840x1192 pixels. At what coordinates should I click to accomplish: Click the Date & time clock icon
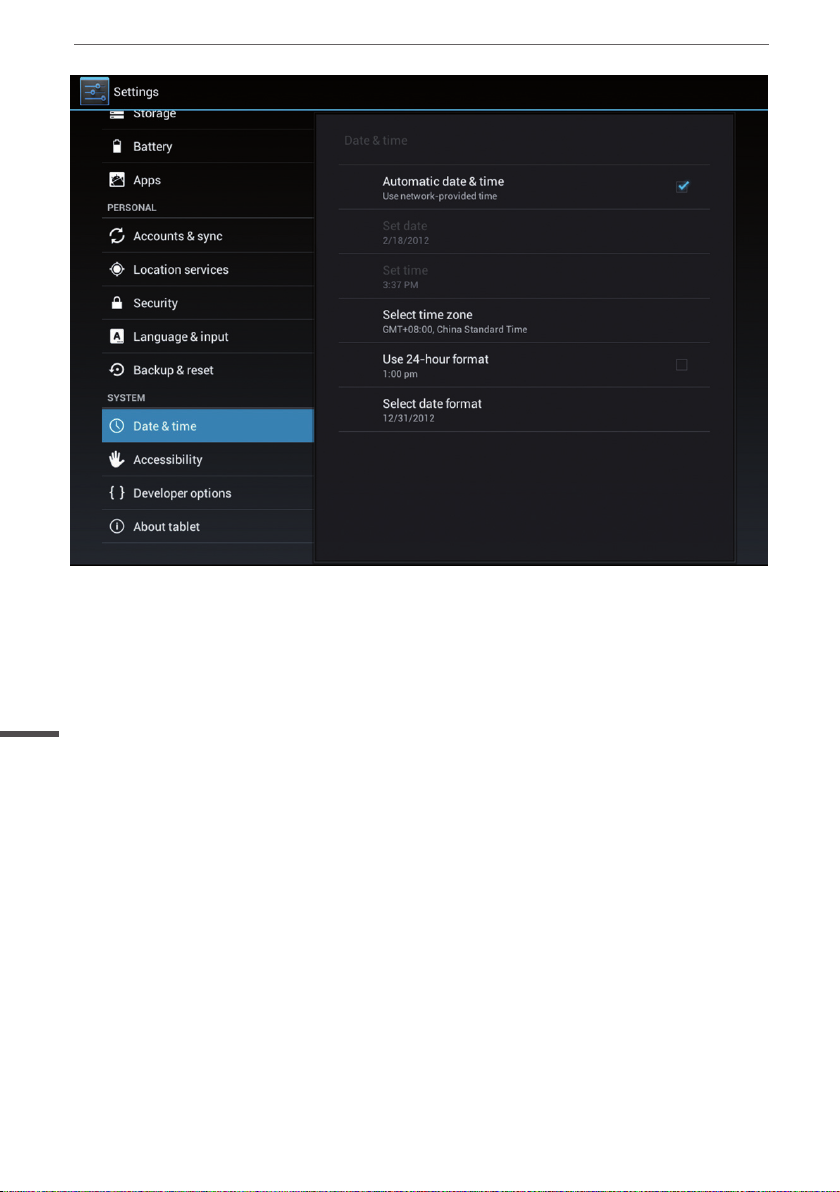[x=116, y=426]
